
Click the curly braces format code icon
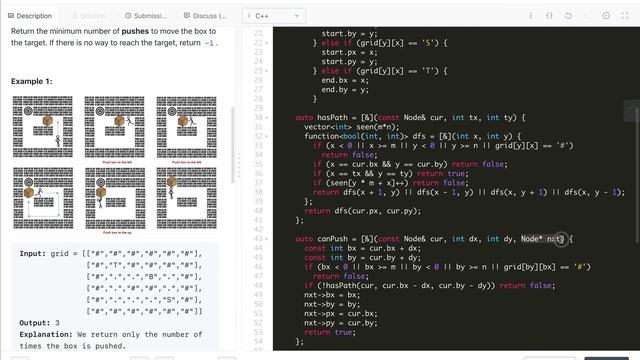[x=549, y=16]
